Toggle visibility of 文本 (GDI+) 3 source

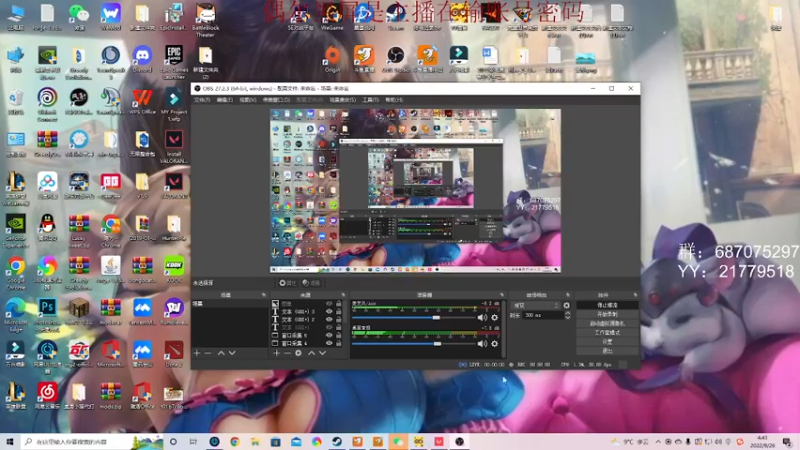click(329, 311)
